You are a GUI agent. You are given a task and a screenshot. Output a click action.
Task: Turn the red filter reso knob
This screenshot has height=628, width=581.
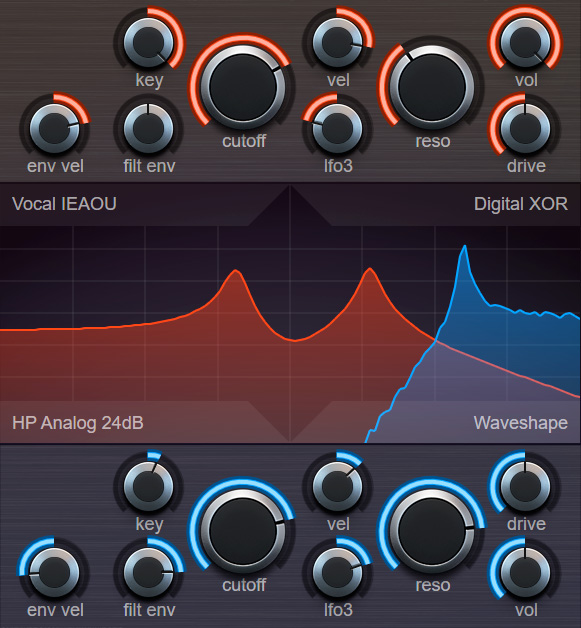pos(432,87)
